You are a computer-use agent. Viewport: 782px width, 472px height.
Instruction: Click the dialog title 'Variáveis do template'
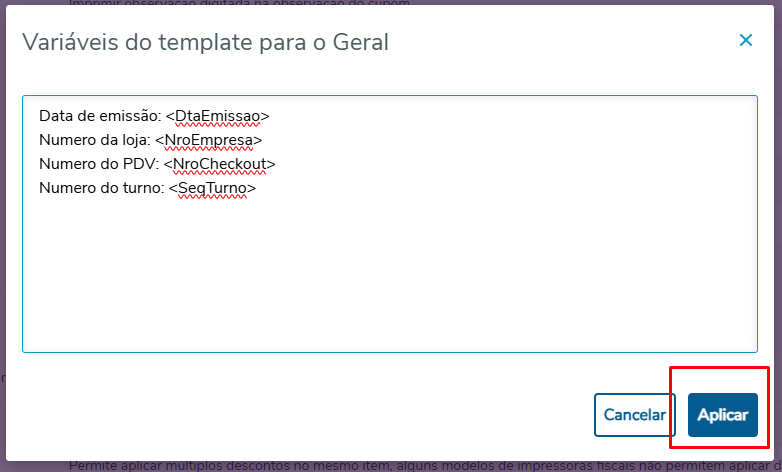150,42
